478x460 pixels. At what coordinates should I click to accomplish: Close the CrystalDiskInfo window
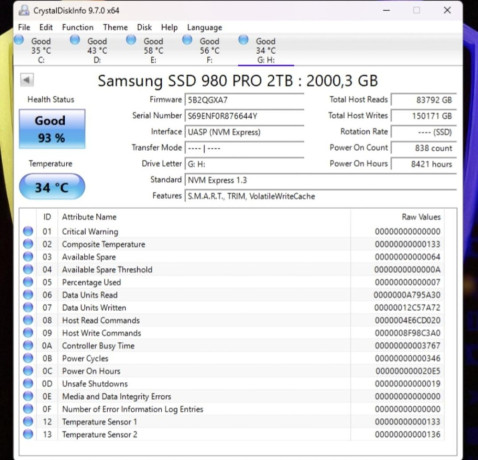(447, 10)
